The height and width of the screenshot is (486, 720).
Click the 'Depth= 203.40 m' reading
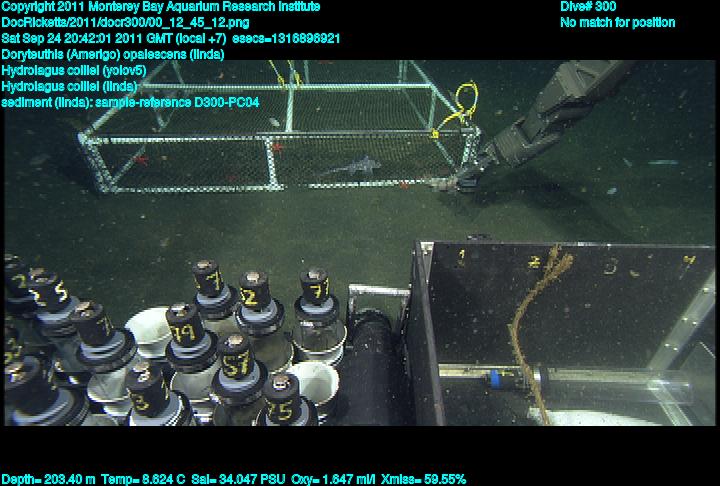pyautogui.click(x=48, y=479)
